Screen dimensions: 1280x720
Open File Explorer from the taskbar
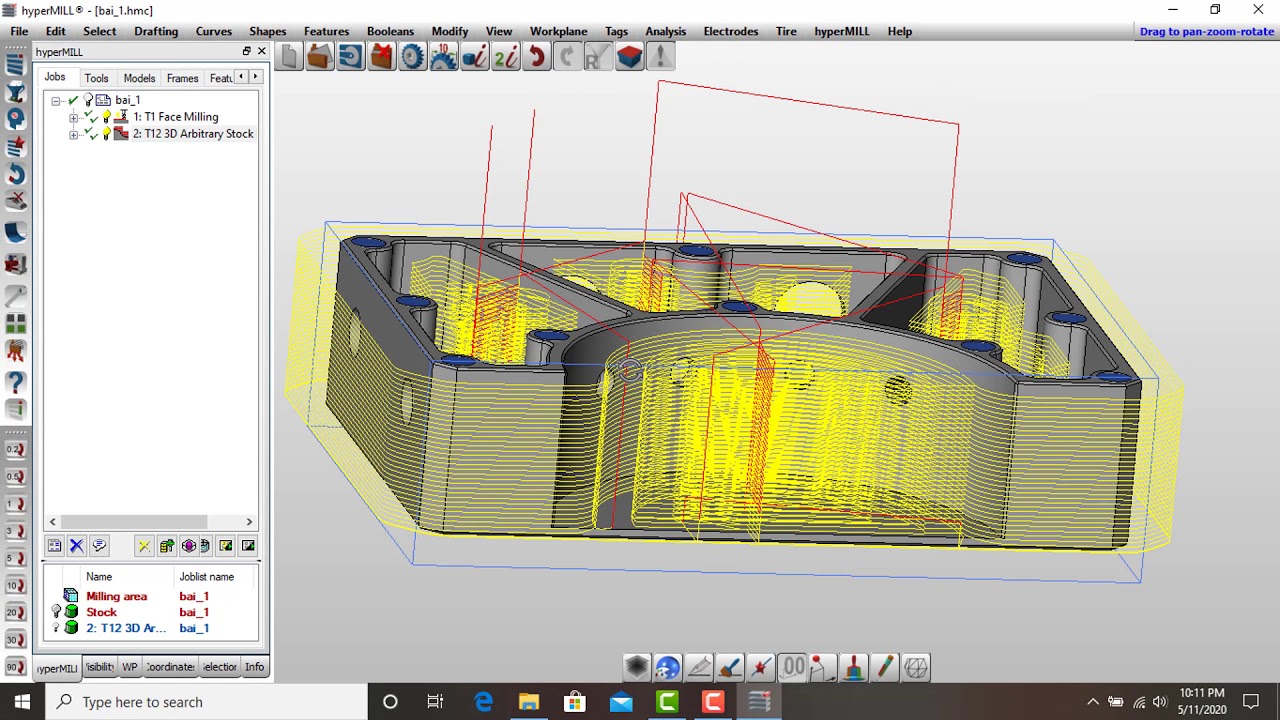pos(529,702)
